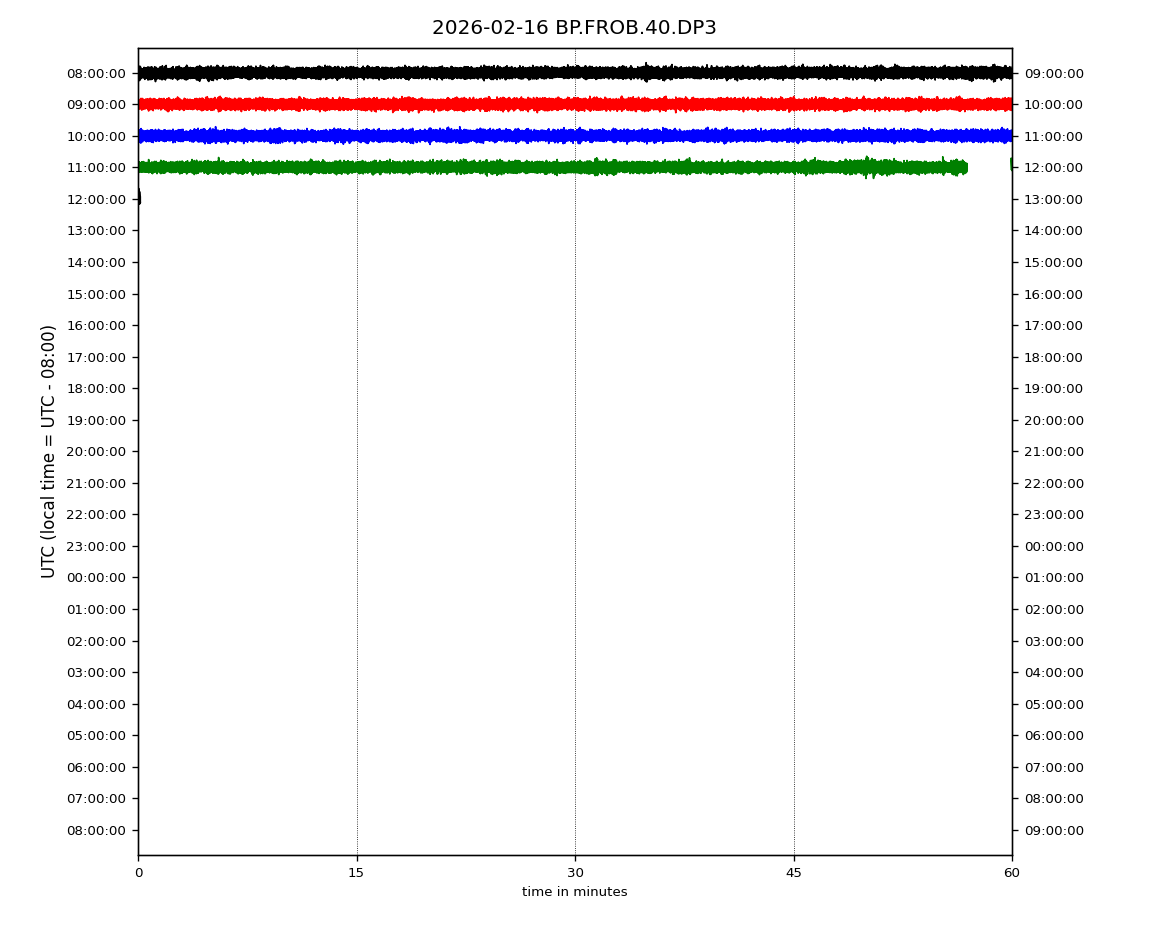Screen dimensions: 1150x950
Task: Click the 0 tick label on x-axis
Action: click(x=138, y=873)
